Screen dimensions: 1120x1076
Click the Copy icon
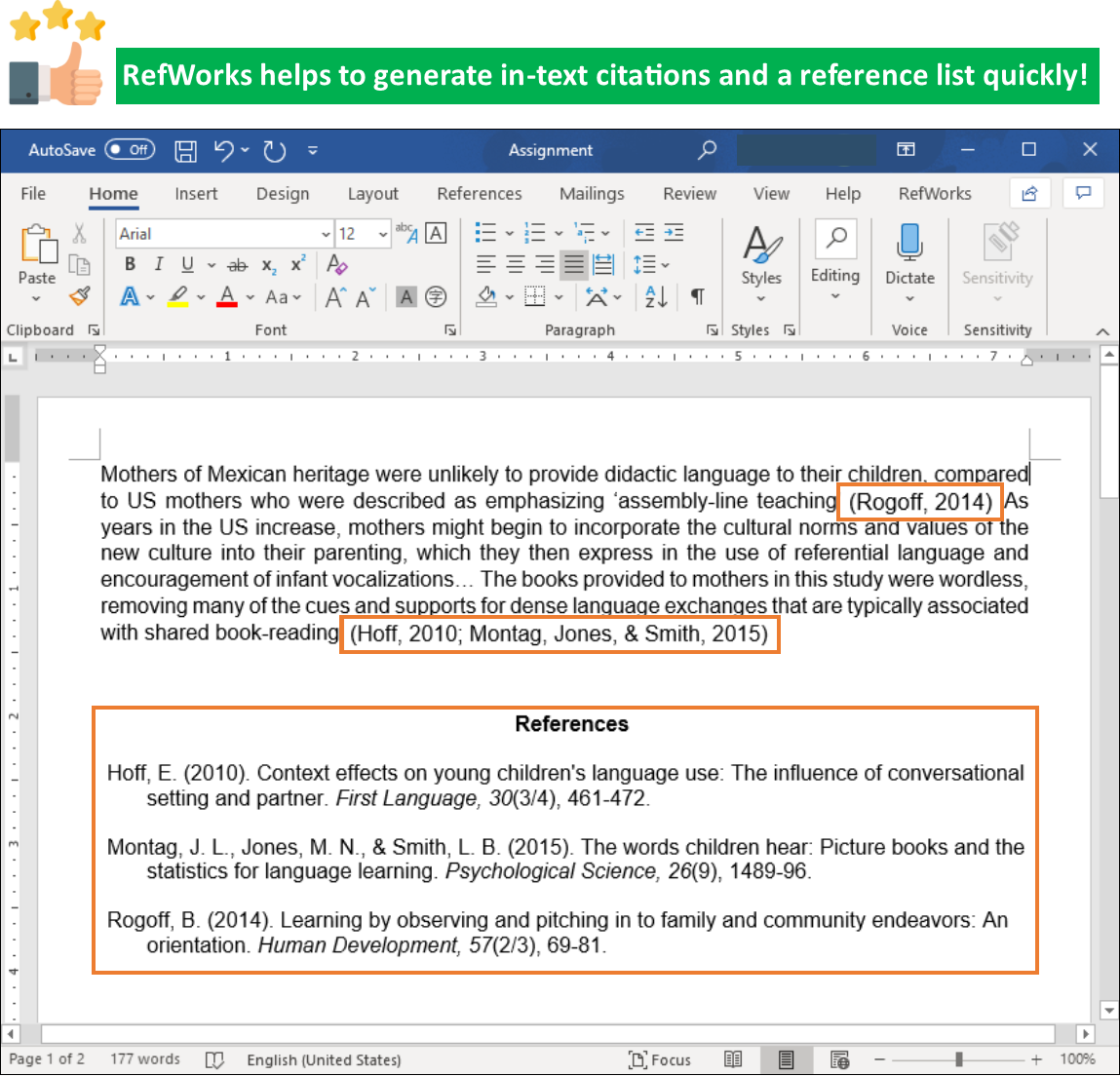coord(79,265)
